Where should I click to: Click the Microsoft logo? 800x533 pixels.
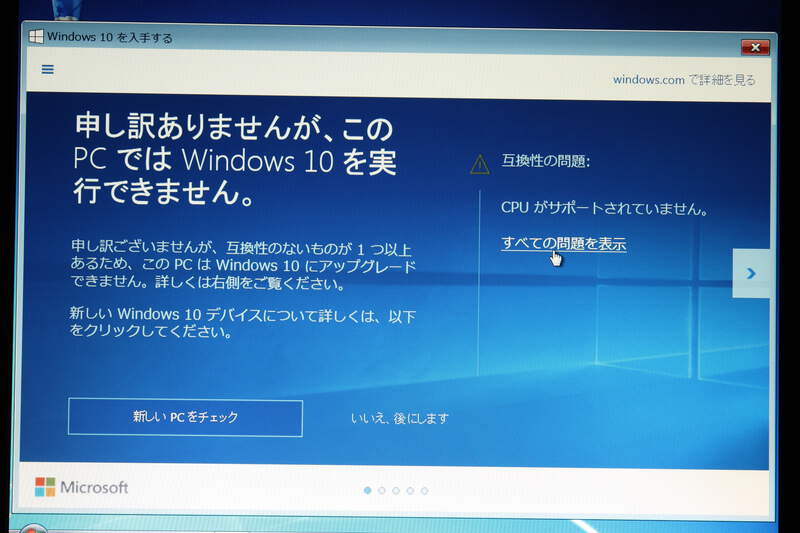(x=82, y=487)
